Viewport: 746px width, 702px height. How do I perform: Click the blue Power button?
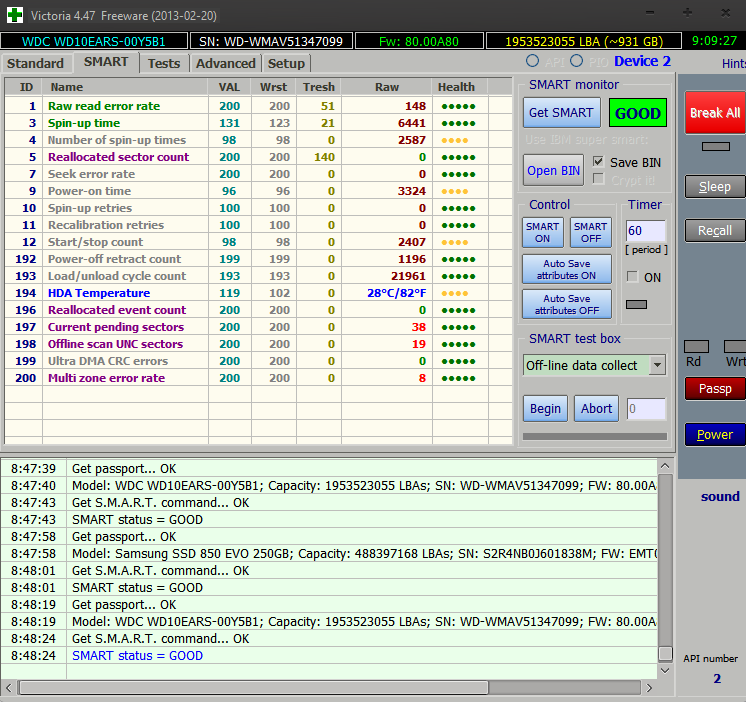click(715, 434)
